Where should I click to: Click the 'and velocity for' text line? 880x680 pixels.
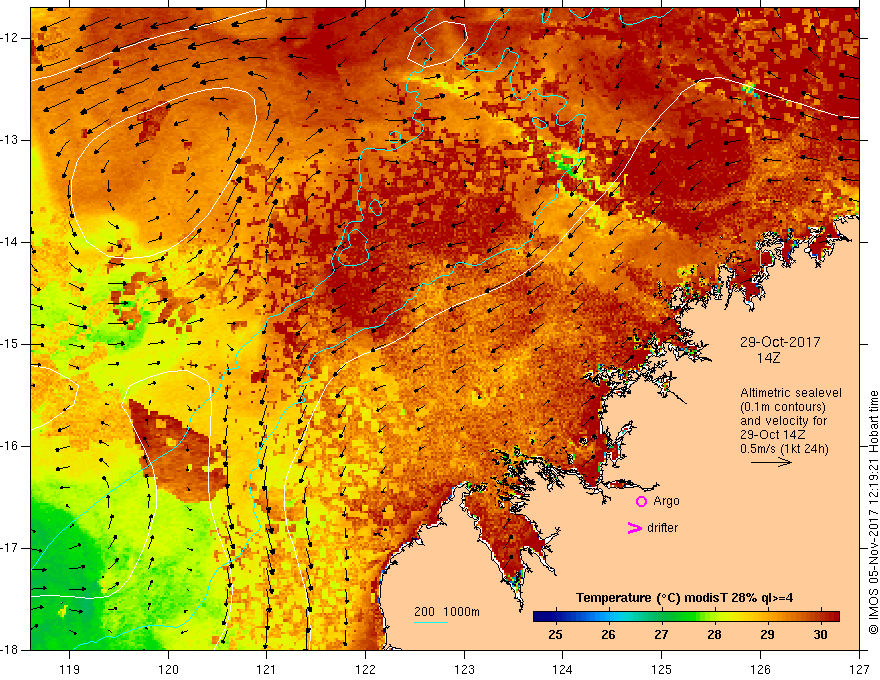click(x=783, y=421)
